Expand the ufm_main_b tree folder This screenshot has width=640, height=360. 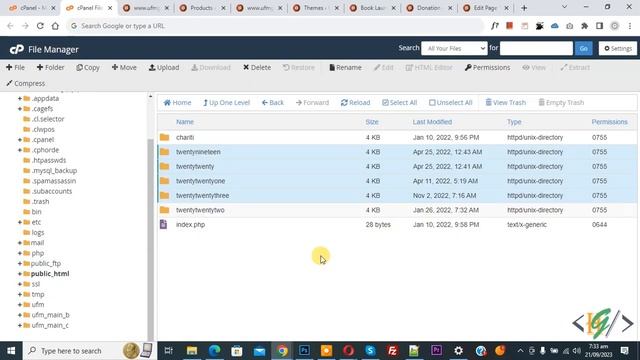coord(20,315)
